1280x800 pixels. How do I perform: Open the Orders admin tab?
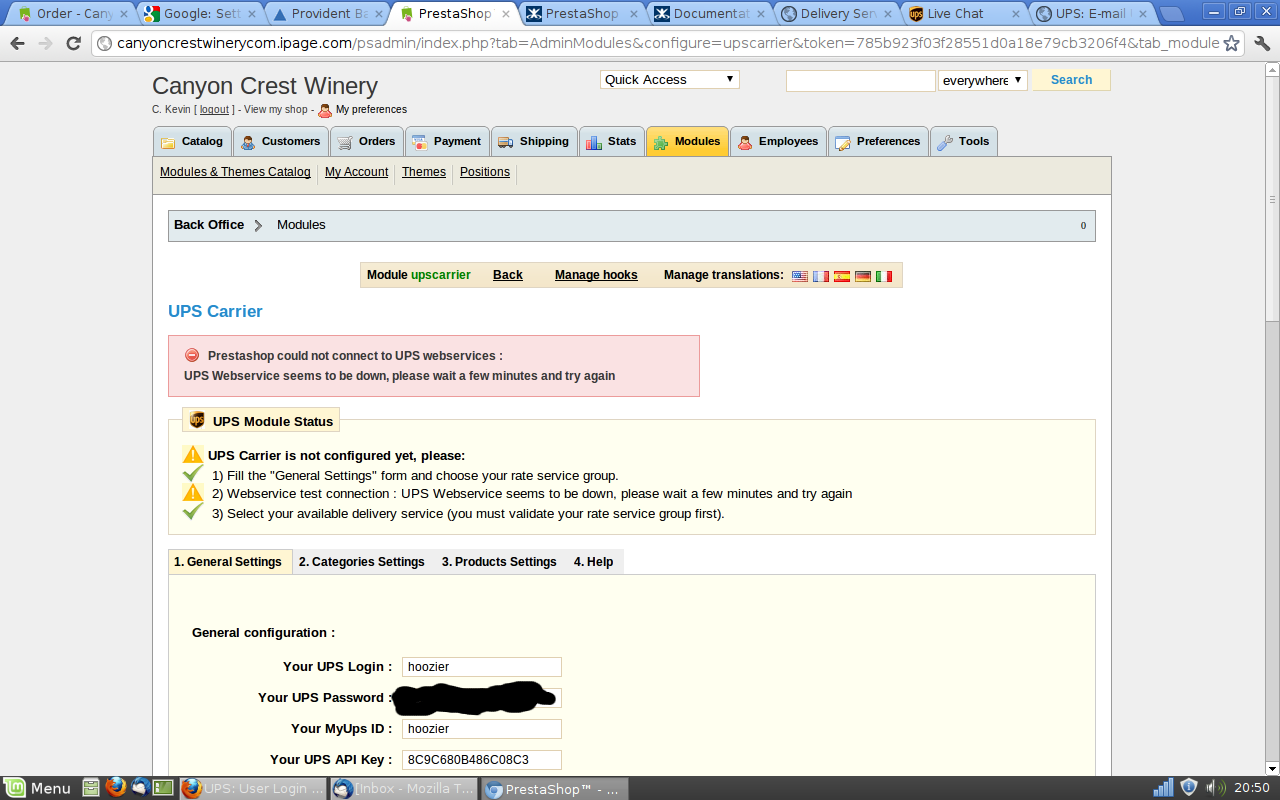[x=367, y=141]
